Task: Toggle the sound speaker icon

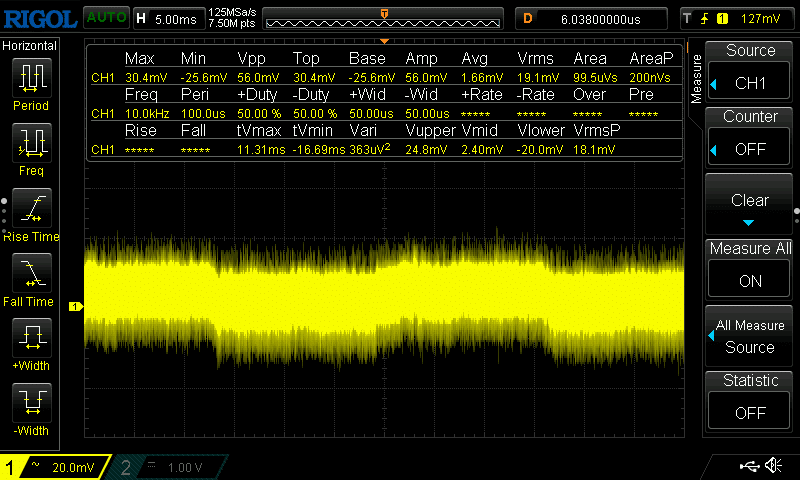Action: click(x=773, y=466)
